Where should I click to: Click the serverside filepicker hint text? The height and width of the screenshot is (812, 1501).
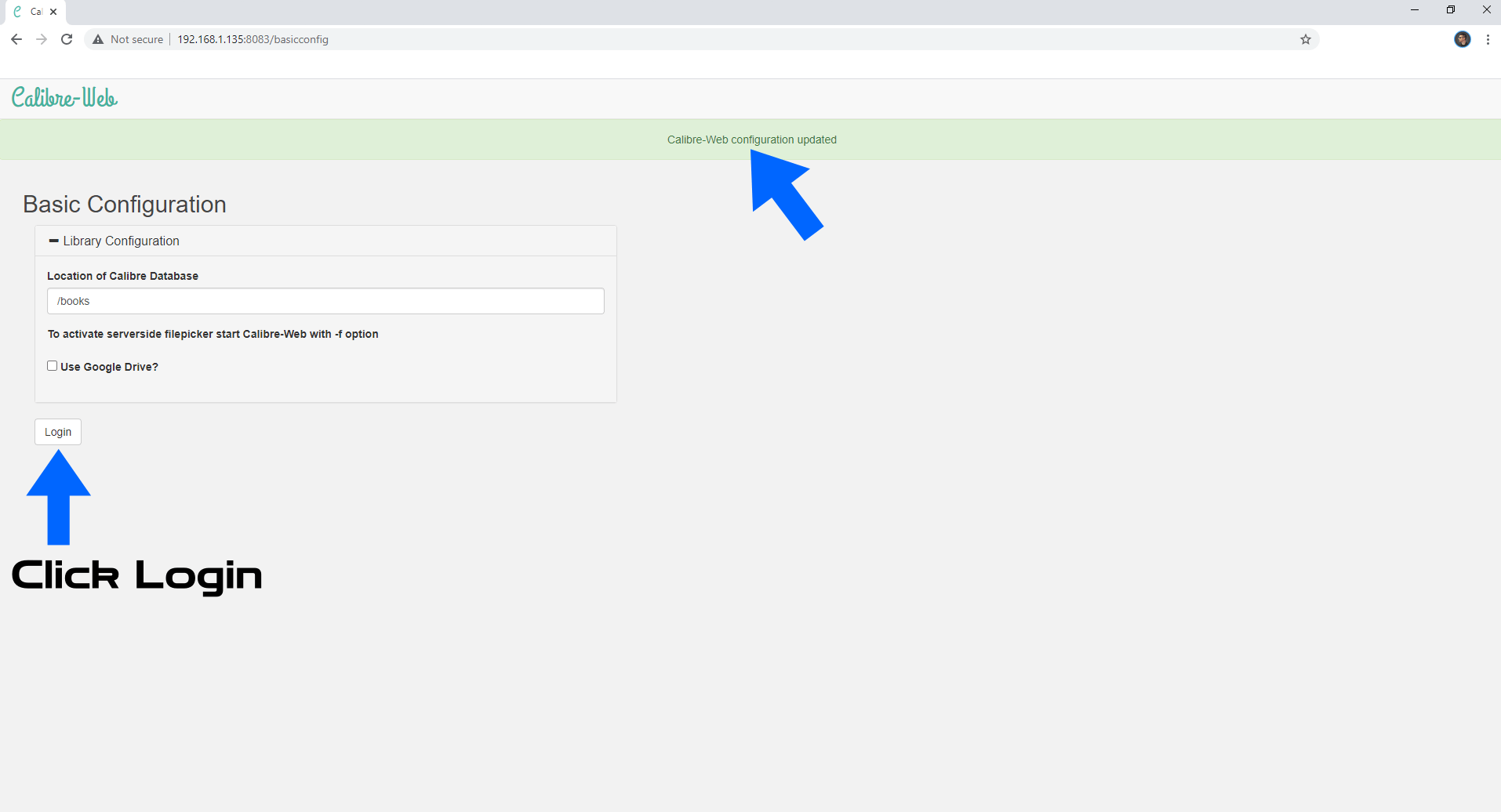click(213, 334)
